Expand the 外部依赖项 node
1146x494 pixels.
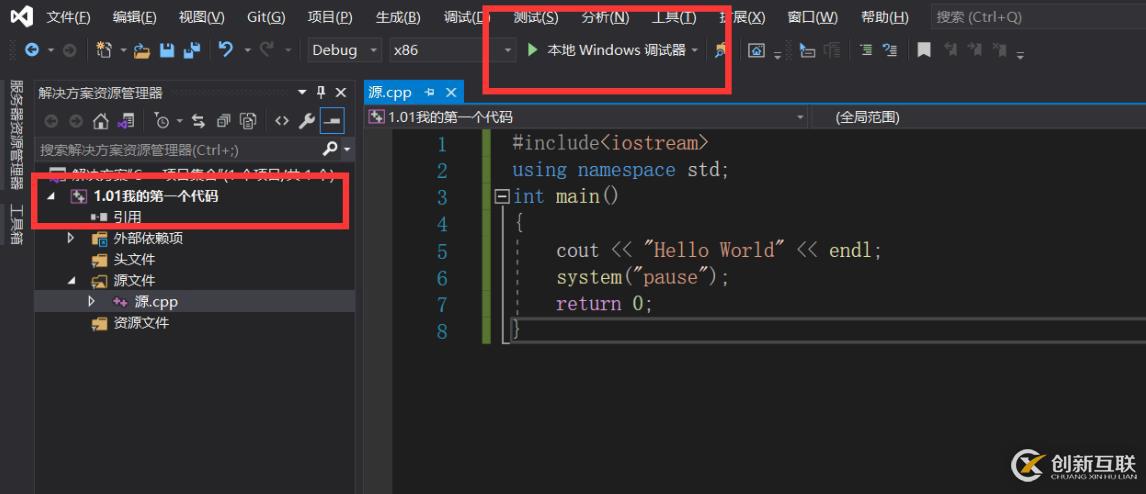[x=71, y=238]
